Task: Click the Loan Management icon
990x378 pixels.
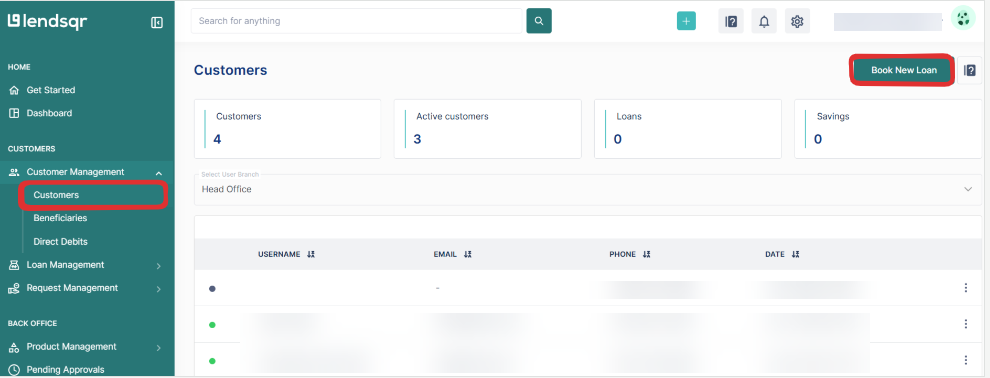Action: (x=14, y=265)
